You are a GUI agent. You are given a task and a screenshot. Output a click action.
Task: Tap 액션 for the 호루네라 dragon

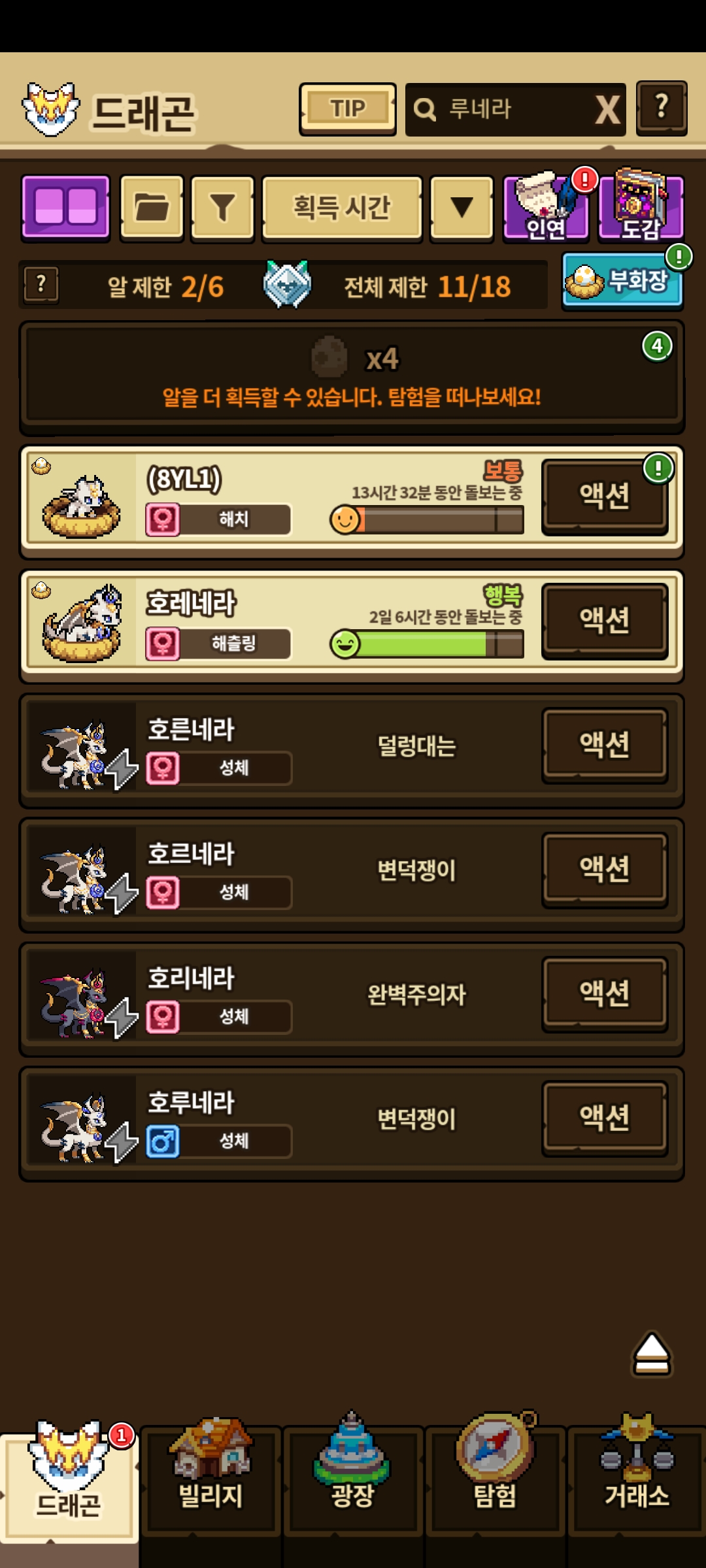point(605,1119)
